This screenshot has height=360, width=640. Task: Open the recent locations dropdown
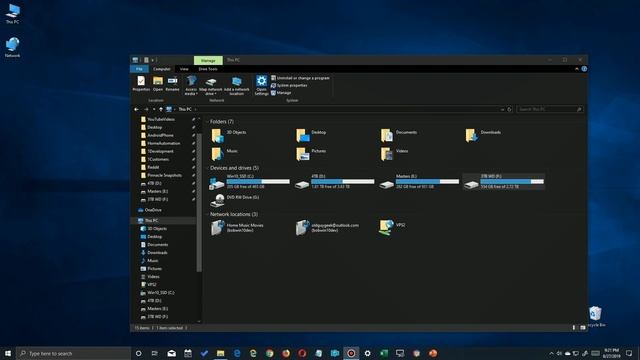point(154,109)
